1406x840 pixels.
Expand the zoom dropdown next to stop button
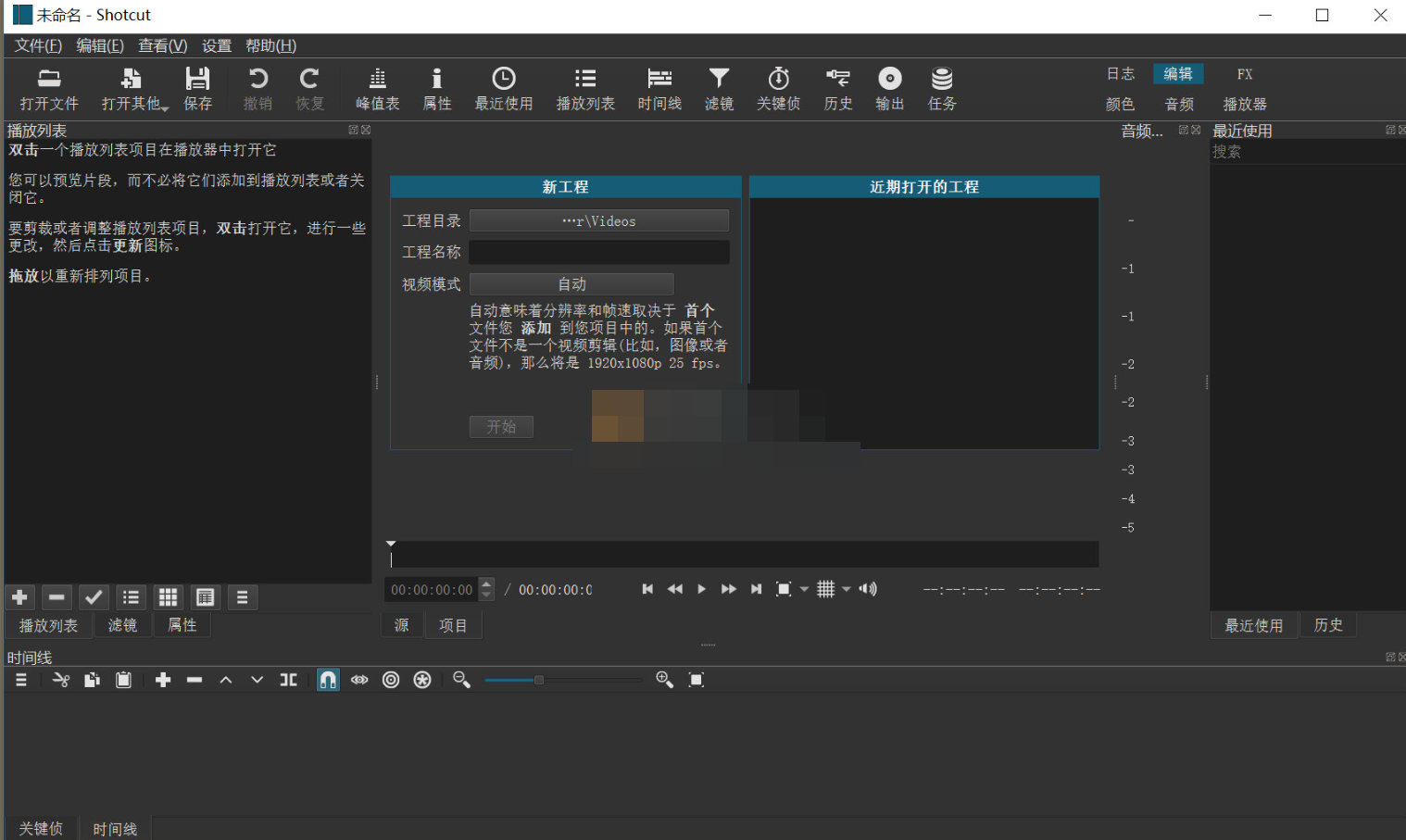[802, 588]
